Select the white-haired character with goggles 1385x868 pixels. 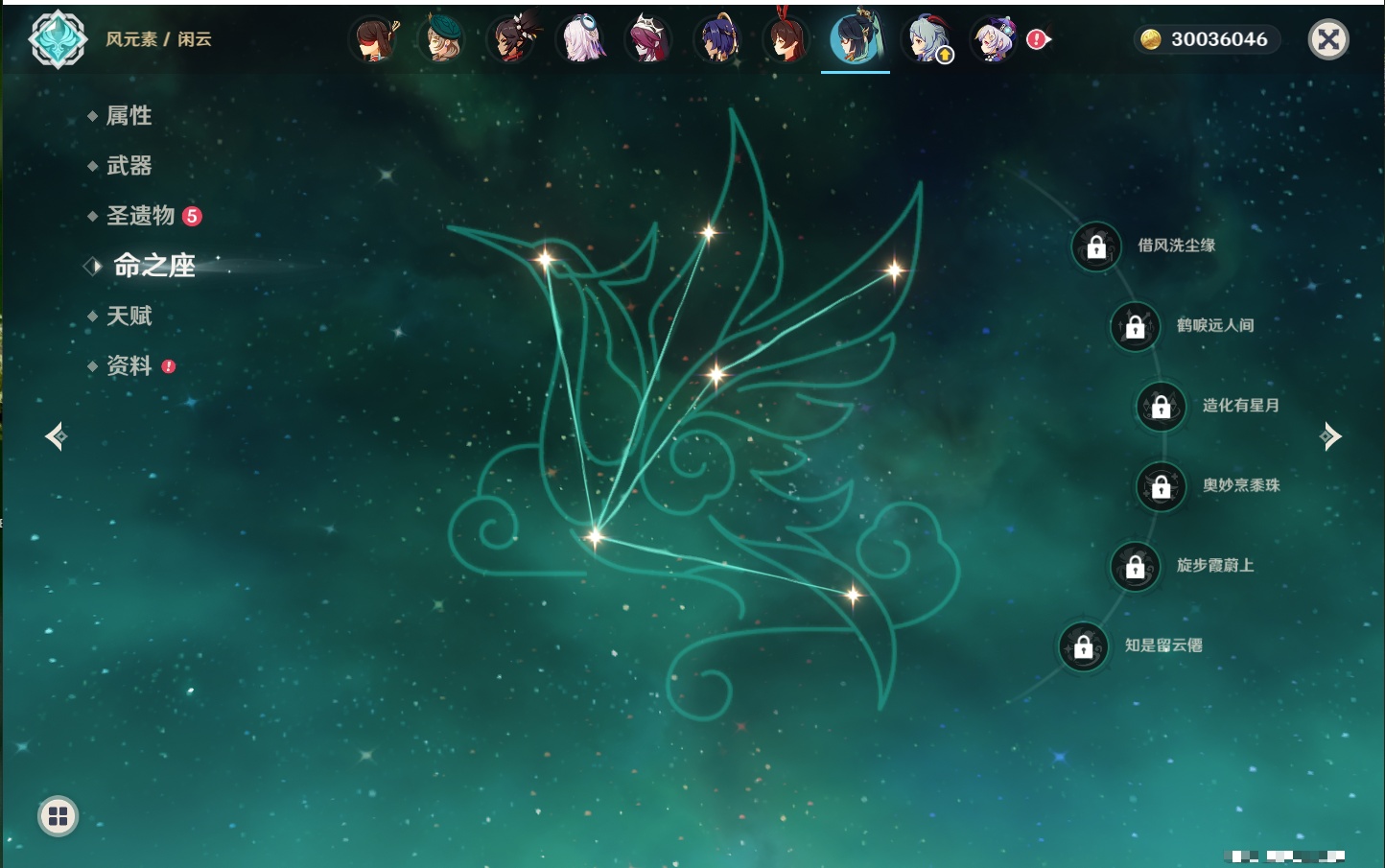(x=581, y=39)
